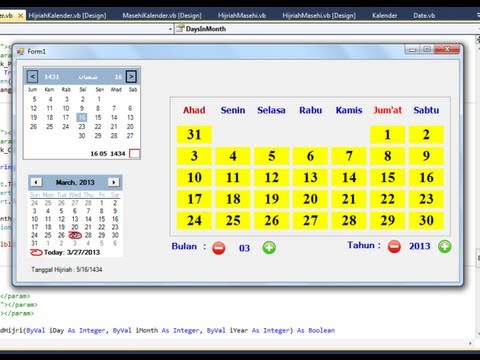The image size is (480, 360).
Task: Select the yellow day 30 cell
Action: coord(426,220)
